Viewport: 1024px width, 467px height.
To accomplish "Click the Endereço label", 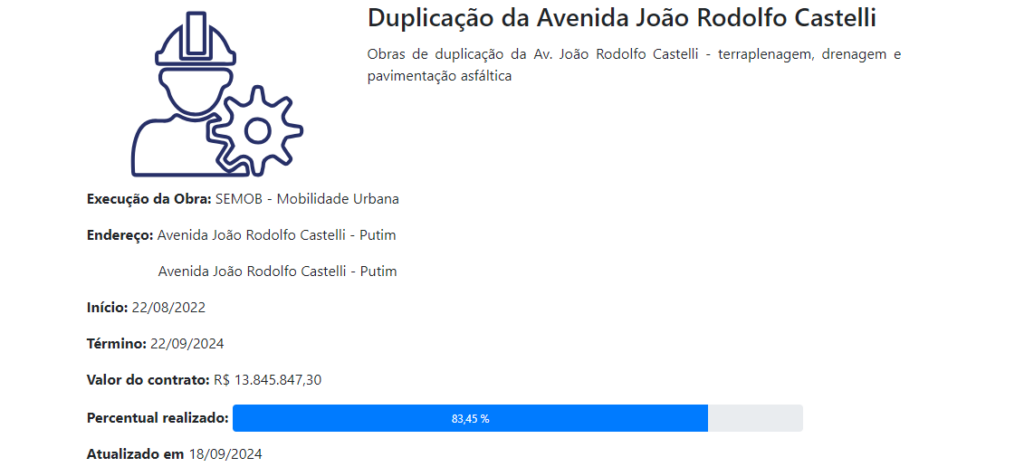I will point(120,235).
